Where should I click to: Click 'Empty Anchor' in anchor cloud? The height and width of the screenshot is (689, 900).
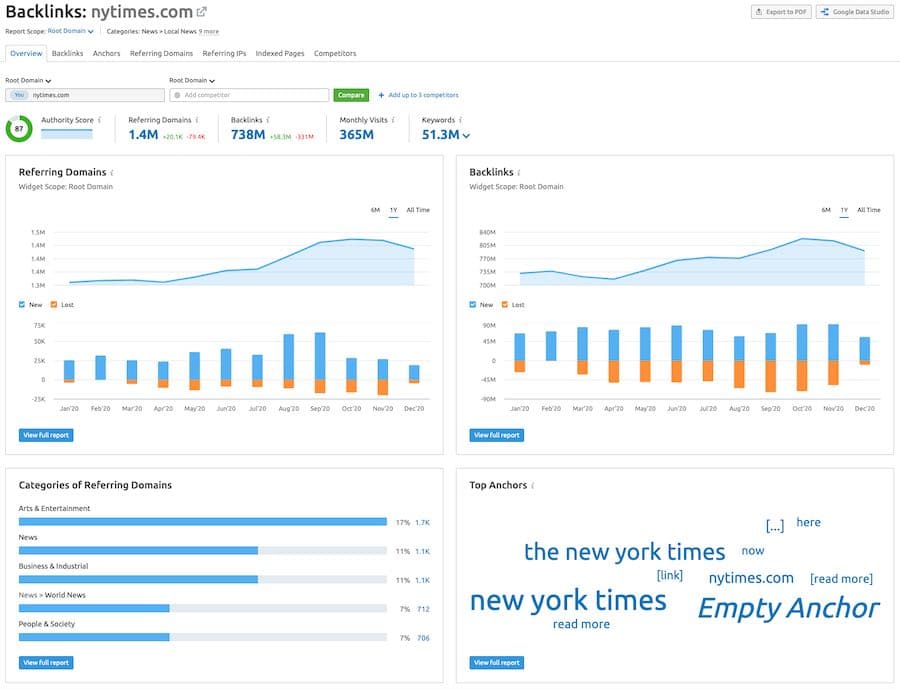788,607
